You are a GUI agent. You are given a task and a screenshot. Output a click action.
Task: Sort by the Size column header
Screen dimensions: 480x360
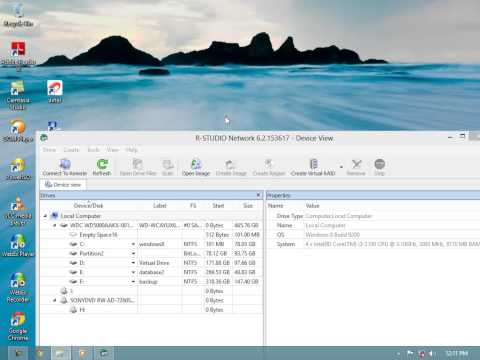(x=248, y=206)
